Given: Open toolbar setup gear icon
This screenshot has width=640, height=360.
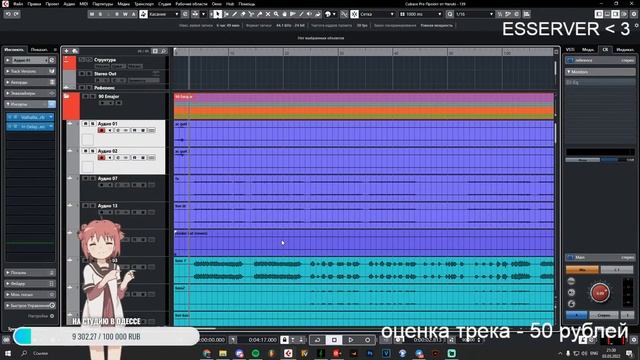Looking at the screenshot, I should [634, 14].
